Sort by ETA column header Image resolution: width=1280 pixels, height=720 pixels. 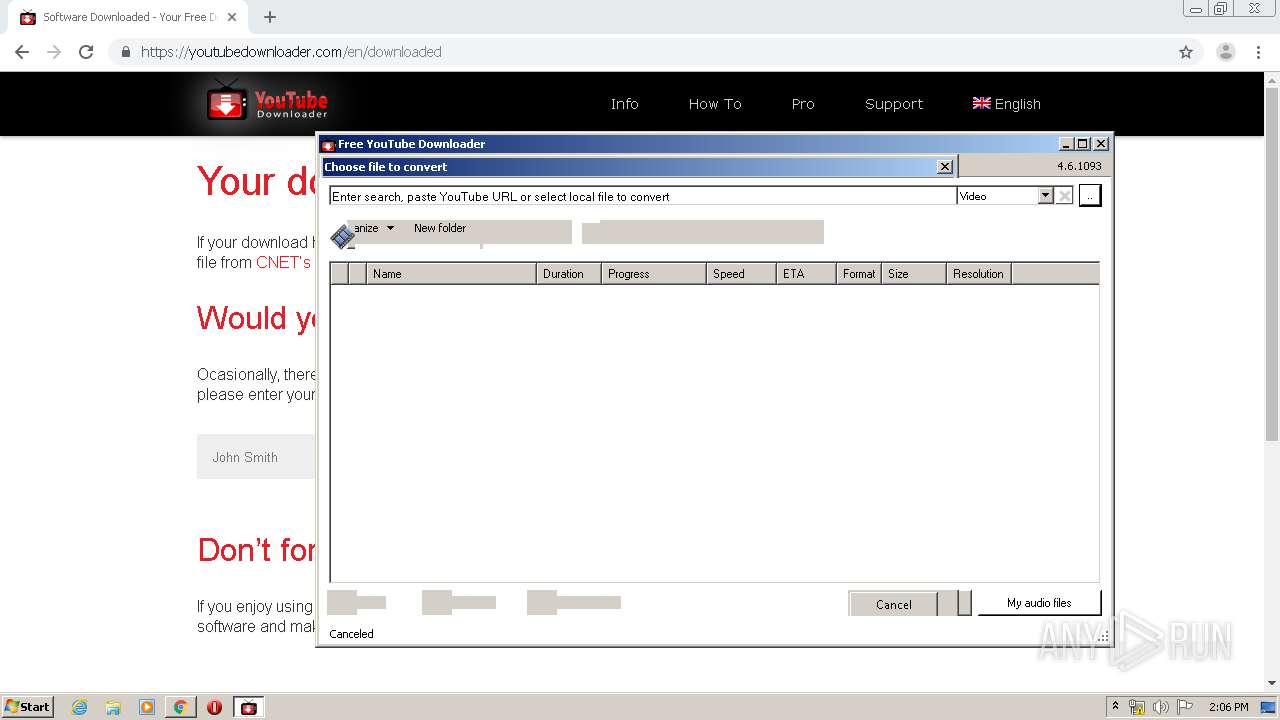pos(805,273)
